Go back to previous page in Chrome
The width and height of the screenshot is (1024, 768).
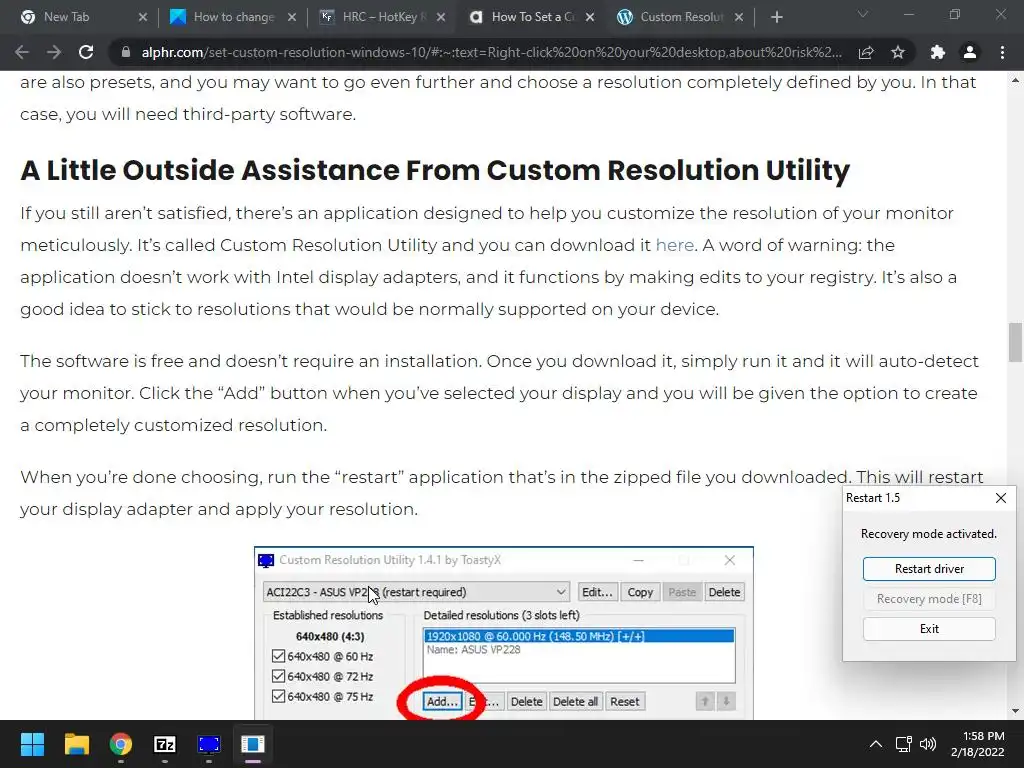[x=22, y=52]
